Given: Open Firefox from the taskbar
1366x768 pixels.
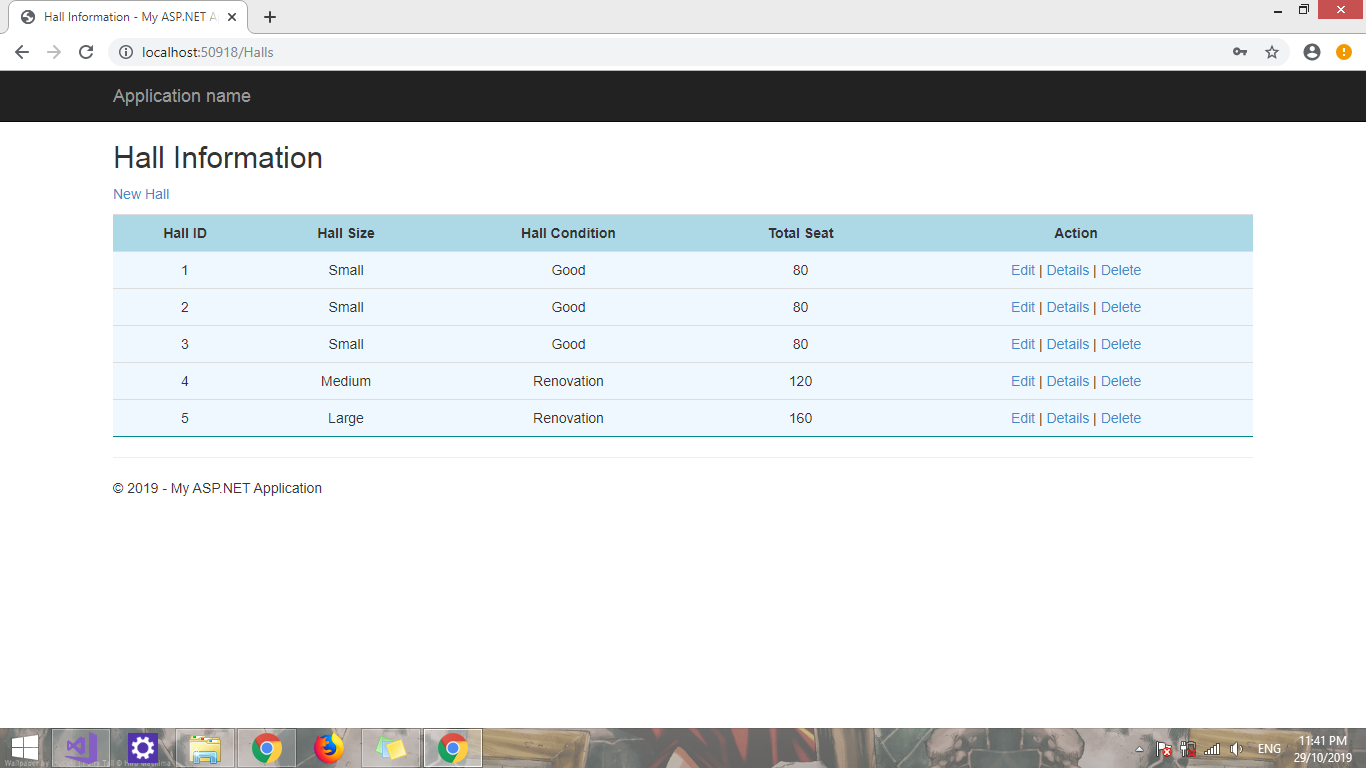Looking at the screenshot, I should coord(328,747).
